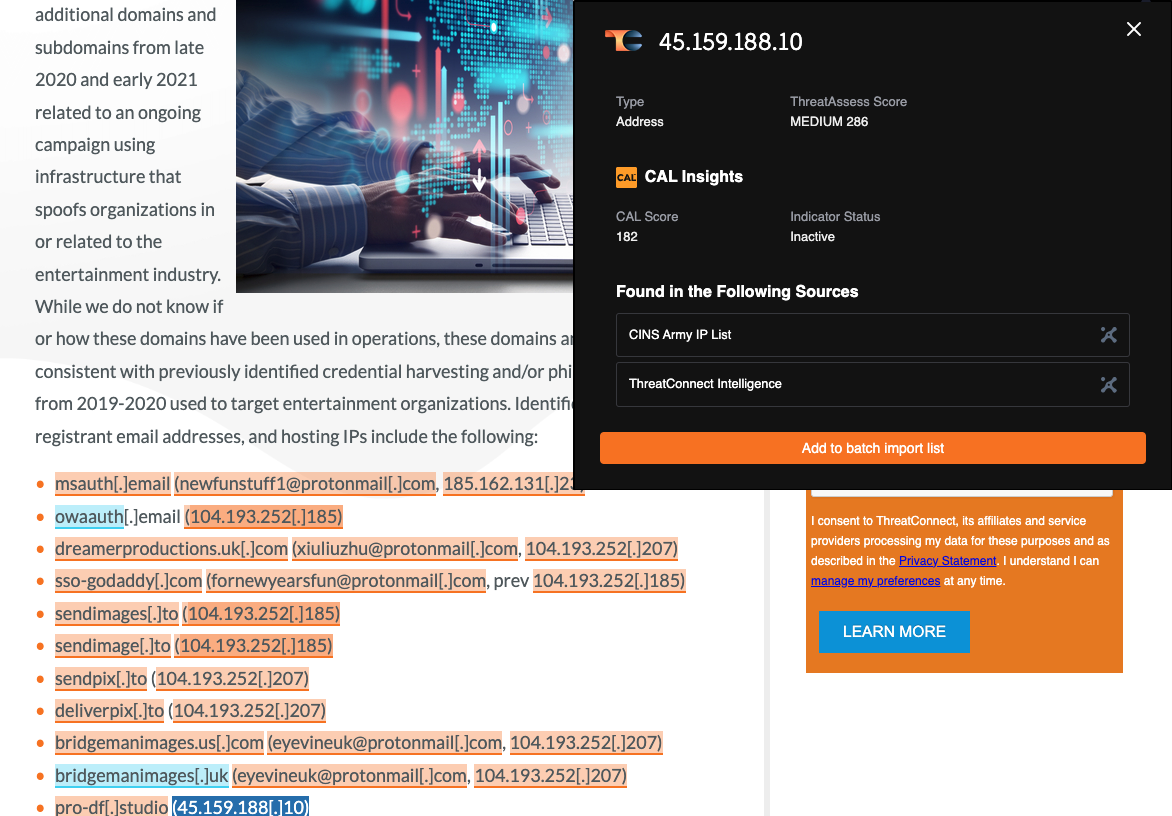The image size is (1172, 816).
Task: Click 104.193.252[.]185 beside sendimages[.]to
Action: pyautogui.click(x=261, y=613)
